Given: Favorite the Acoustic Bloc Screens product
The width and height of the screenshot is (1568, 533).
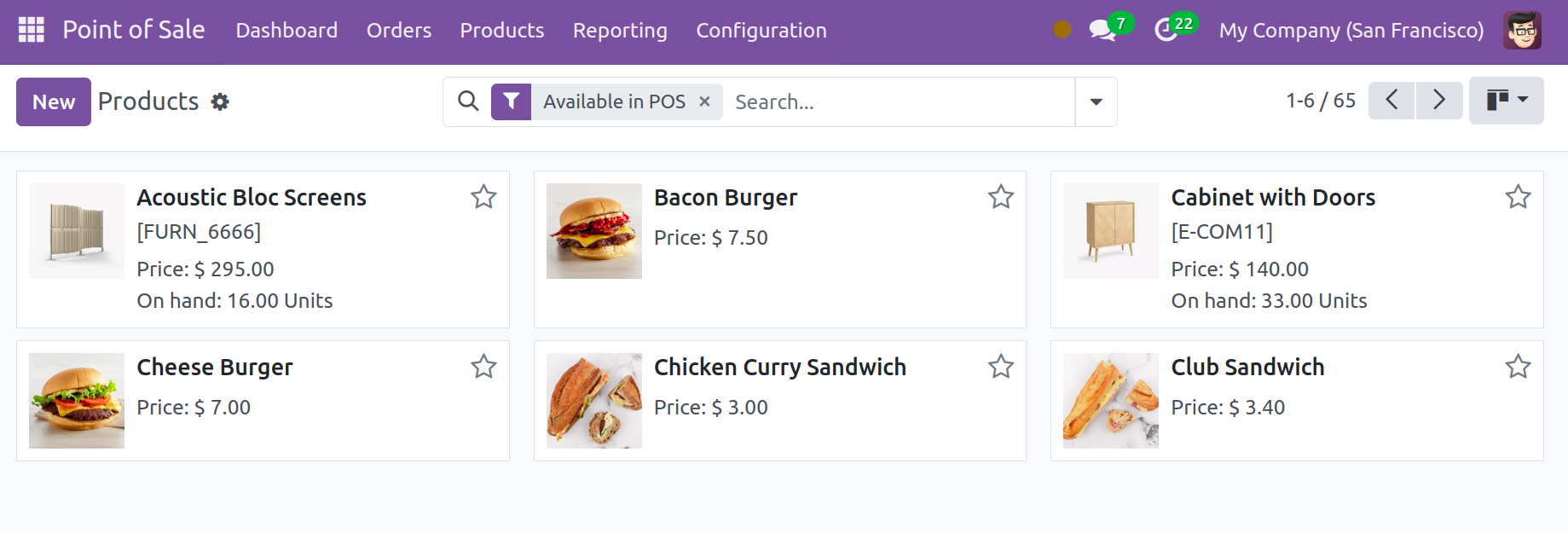Looking at the screenshot, I should pos(483,197).
